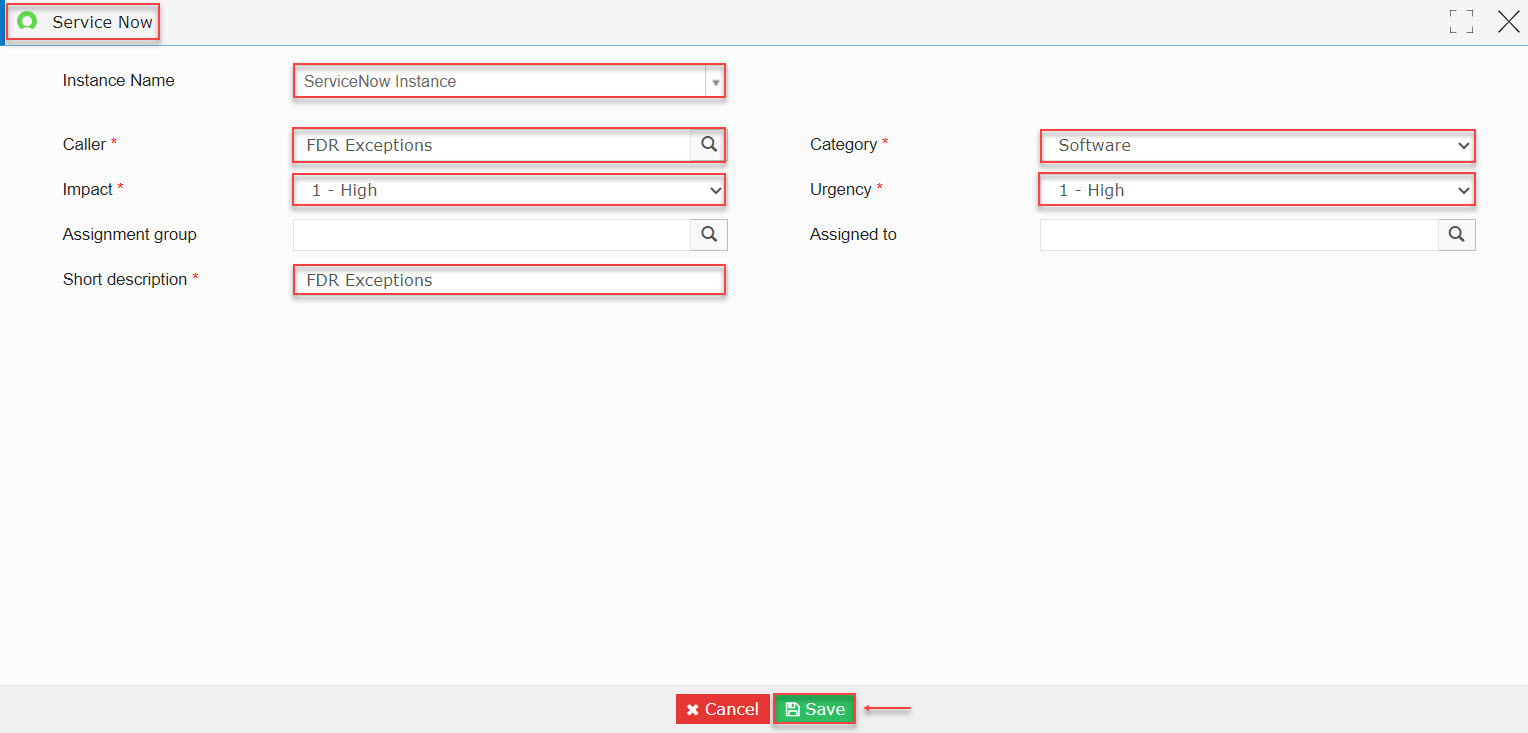Expand the Urgency dropdown
Image resolution: width=1528 pixels, height=733 pixels.
pos(1257,190)
